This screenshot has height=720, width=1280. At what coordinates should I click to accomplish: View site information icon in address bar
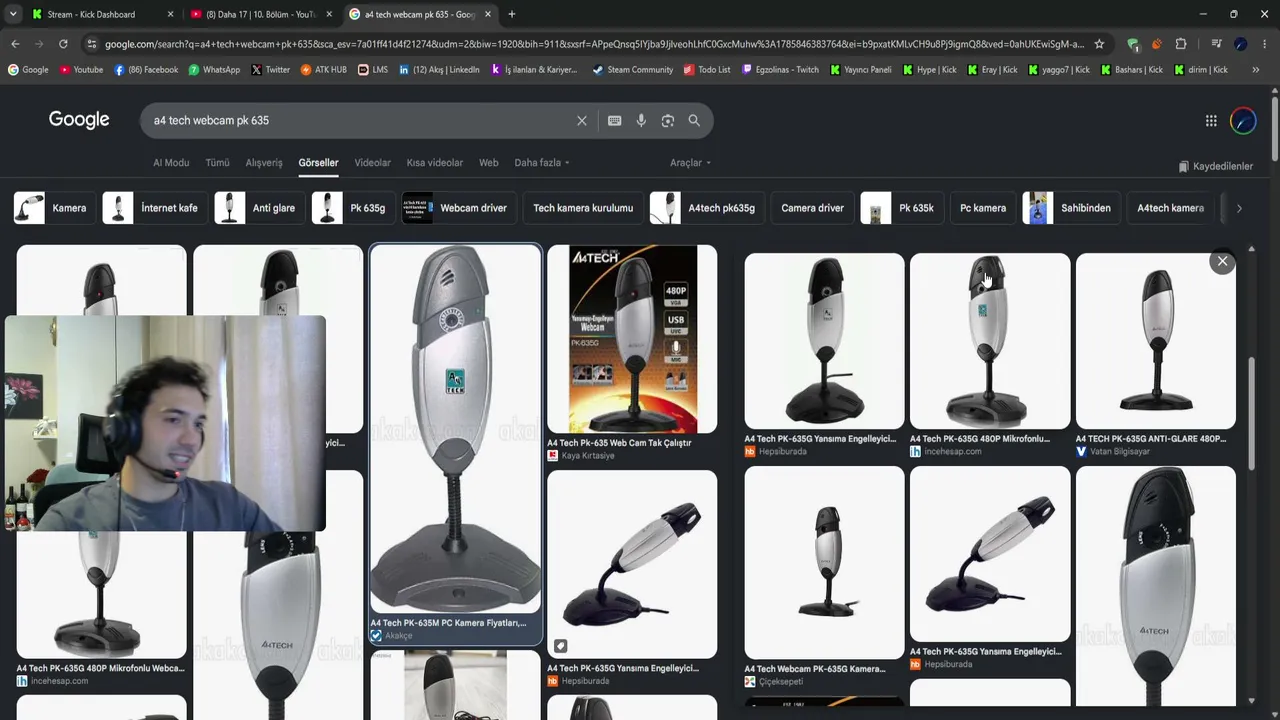(x=92, y=44)
